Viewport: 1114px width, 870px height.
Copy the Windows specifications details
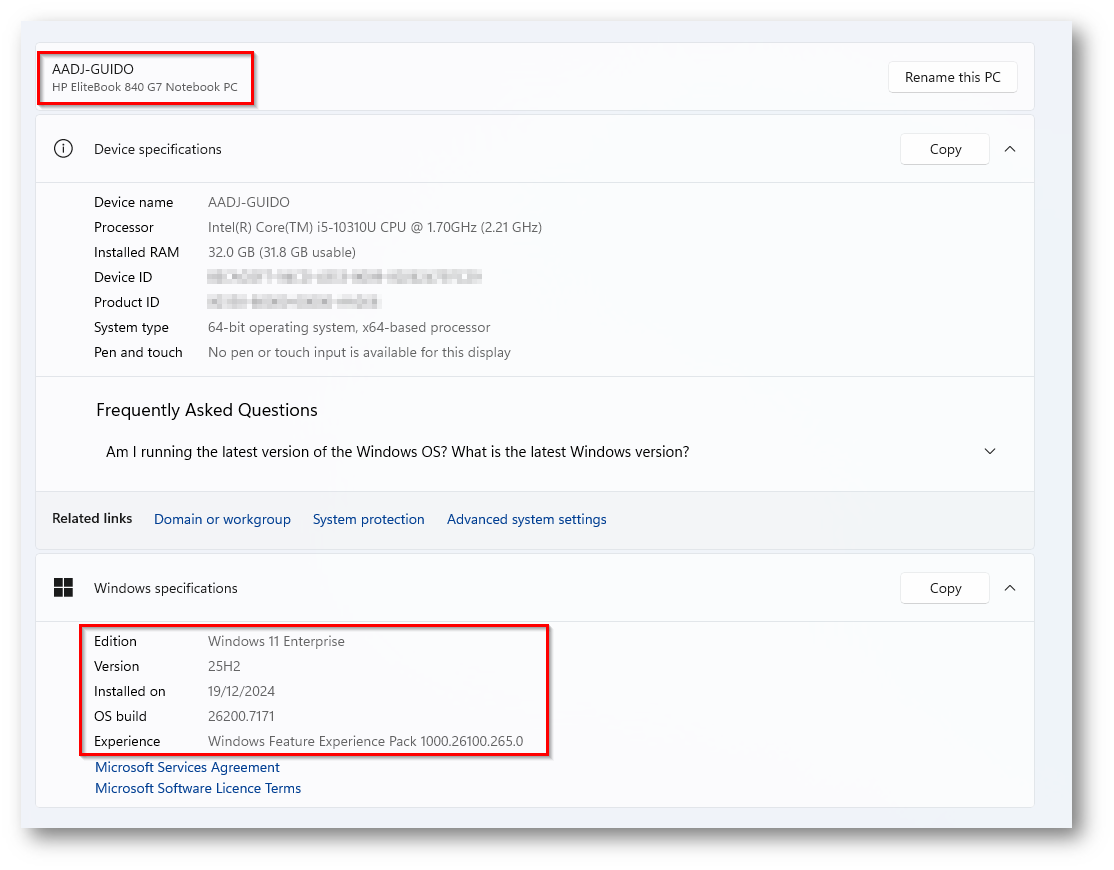pyautogui.click(x=944, y=588)
